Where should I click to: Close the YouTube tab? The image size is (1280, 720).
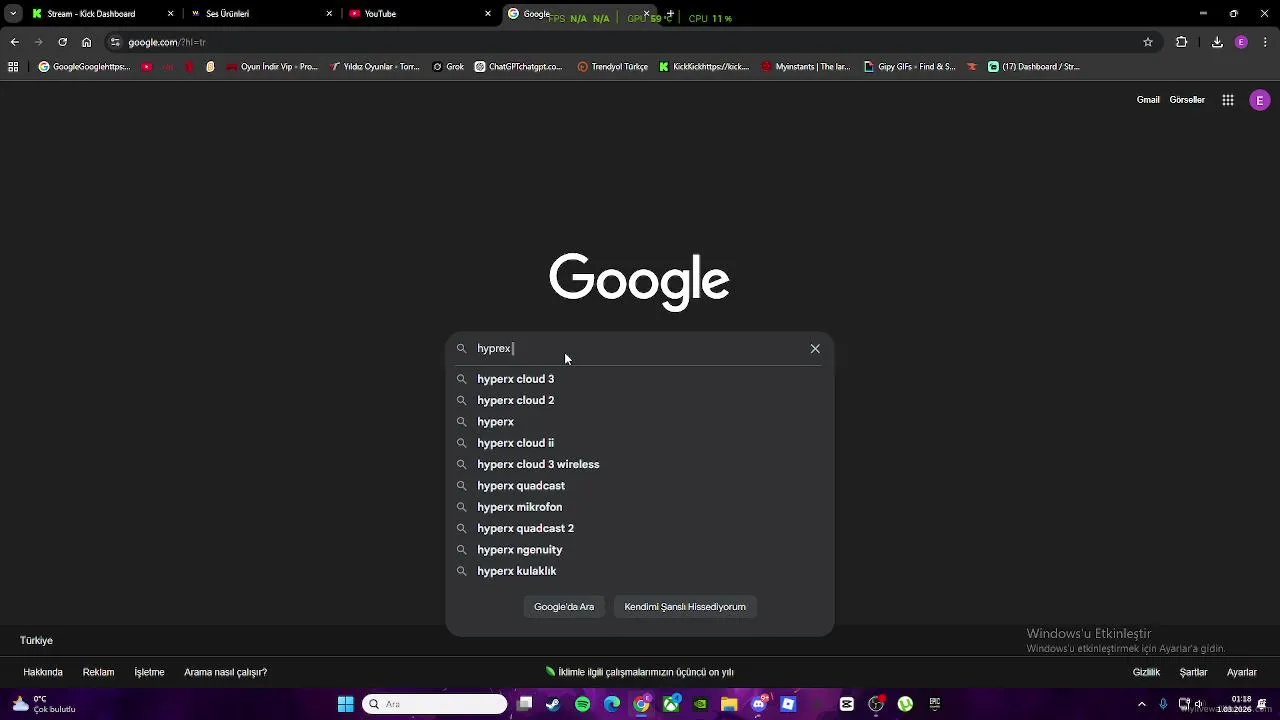tap(488, 14)
